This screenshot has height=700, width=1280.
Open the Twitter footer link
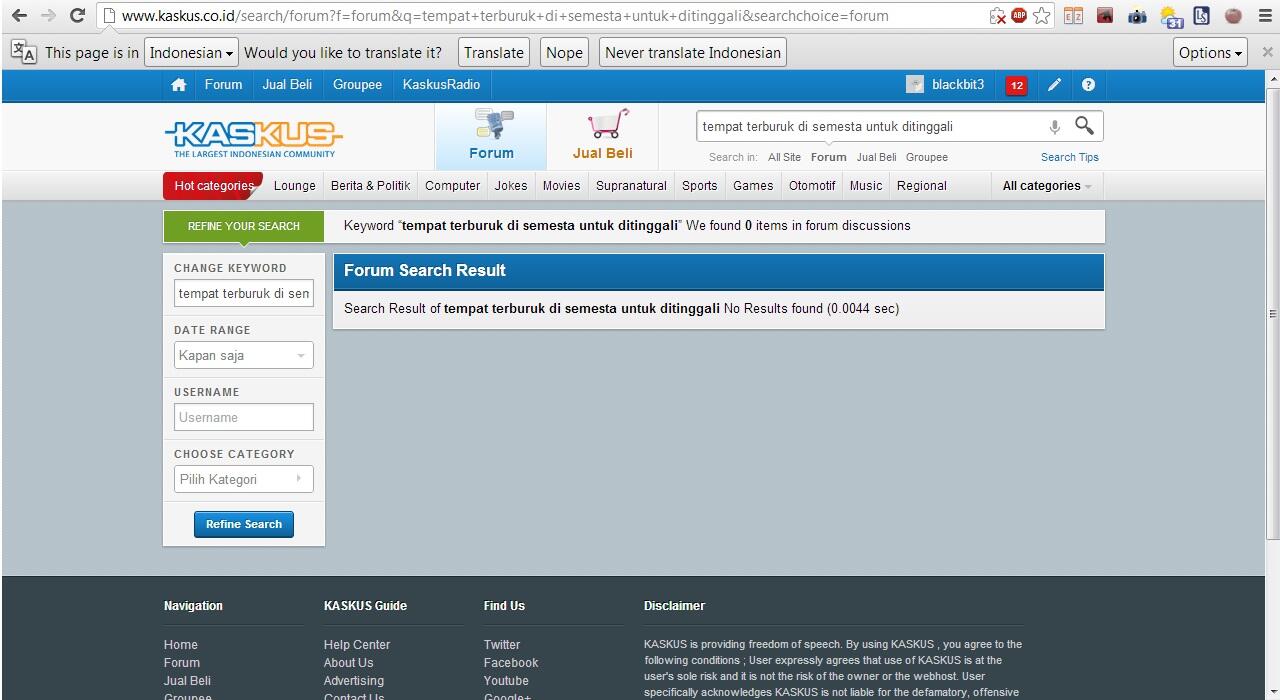pyautogui.click(x=502, y=645)
